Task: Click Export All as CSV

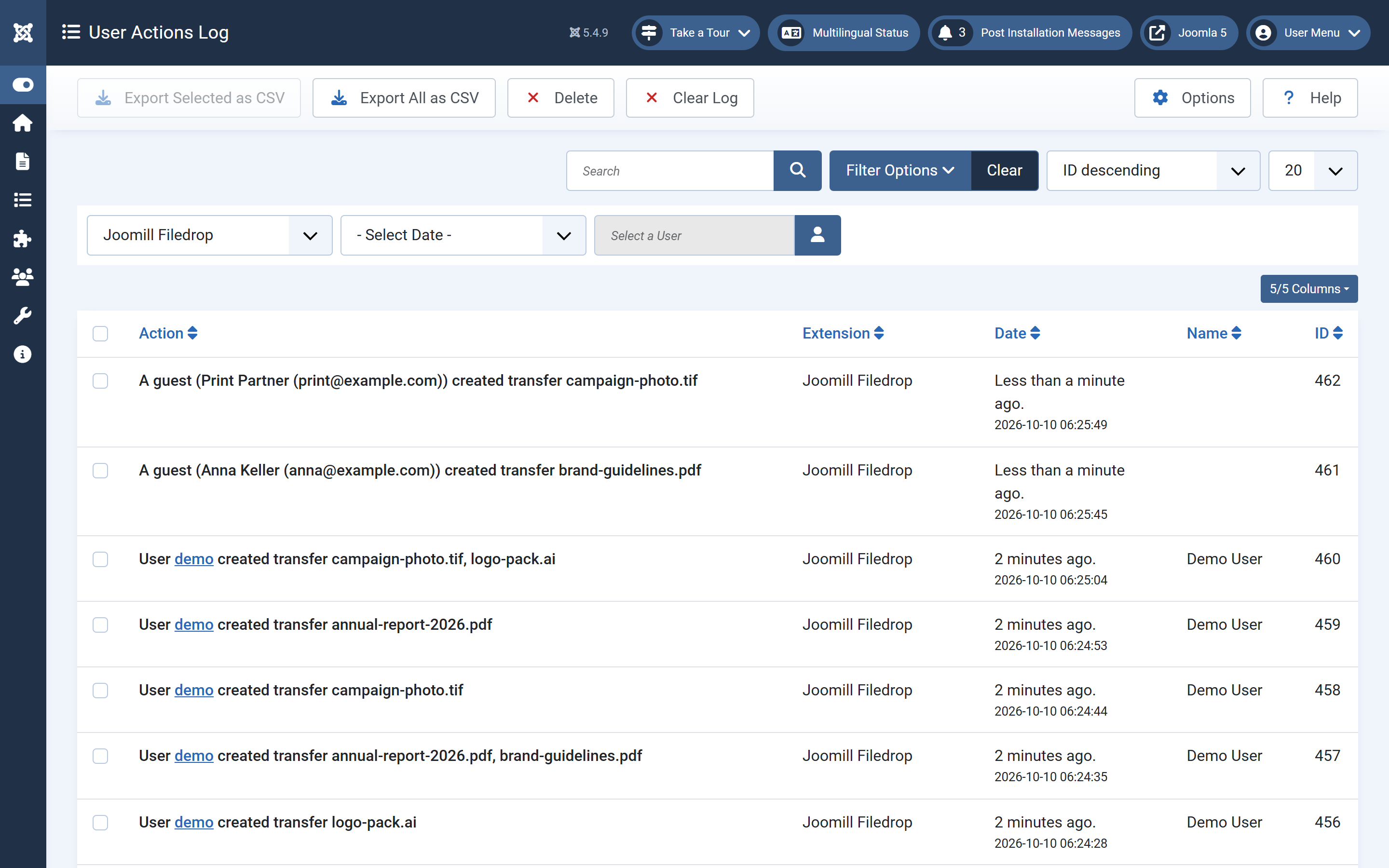Action: point(404,98)
